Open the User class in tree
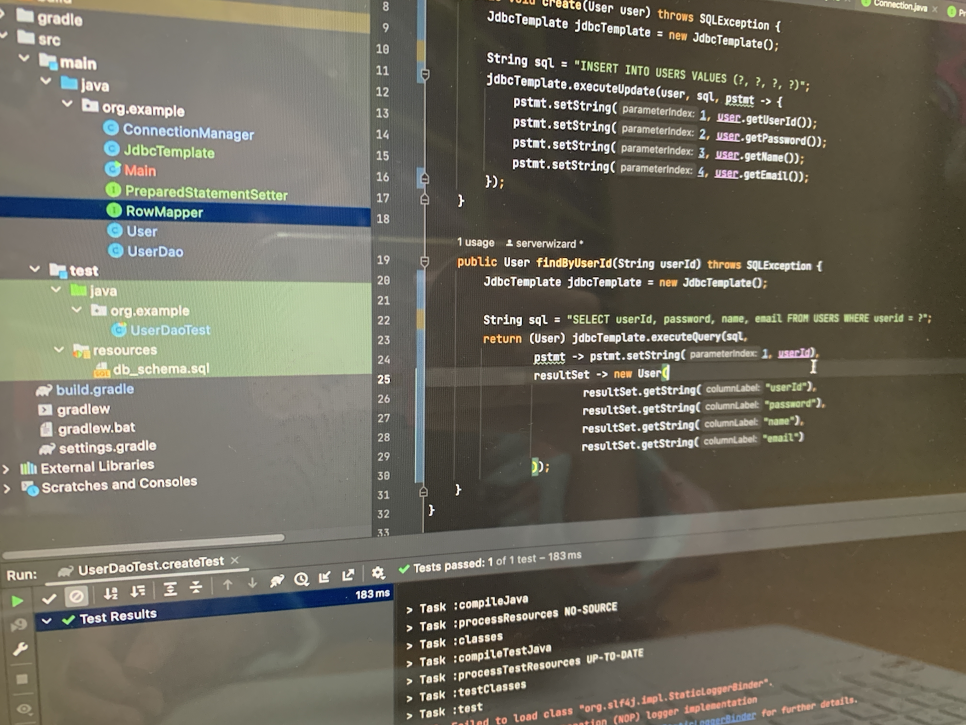 coord(142,232)
